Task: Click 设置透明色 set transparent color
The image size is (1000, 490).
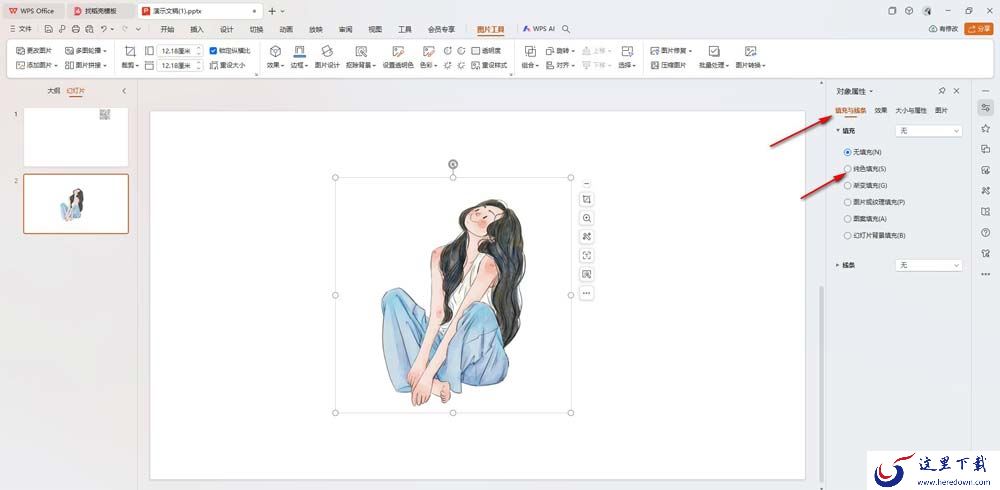Action: tap(398, 56)
